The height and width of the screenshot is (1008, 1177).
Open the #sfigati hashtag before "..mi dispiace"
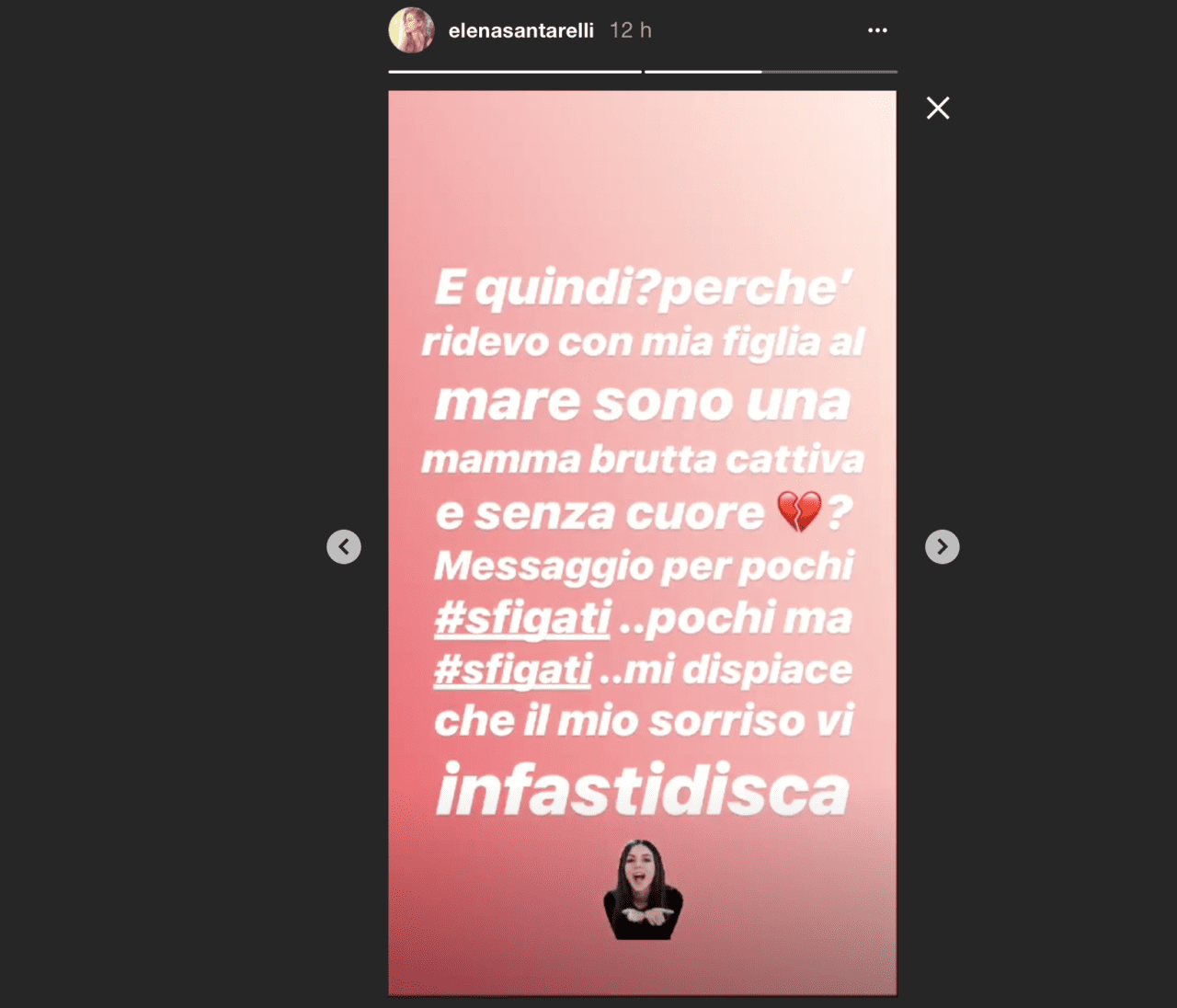pyautogui.click(x=513, y=670)
